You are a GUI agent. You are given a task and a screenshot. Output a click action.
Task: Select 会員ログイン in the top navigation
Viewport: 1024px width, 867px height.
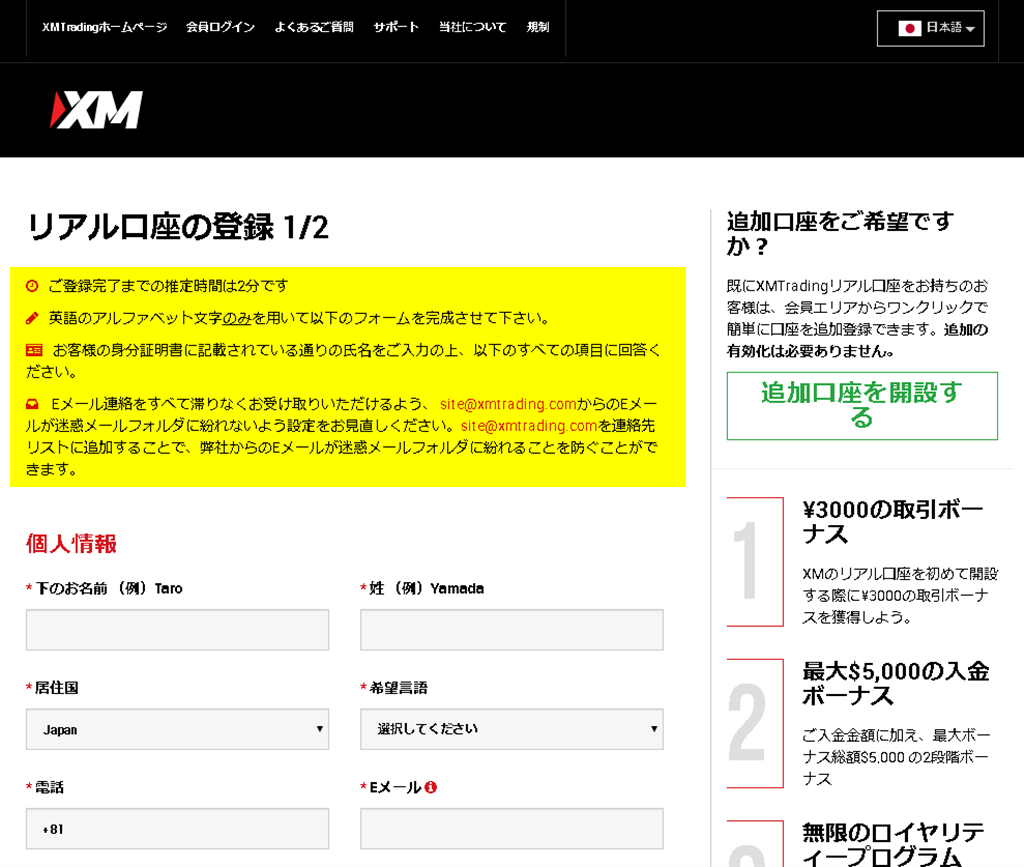click(219, 27)
